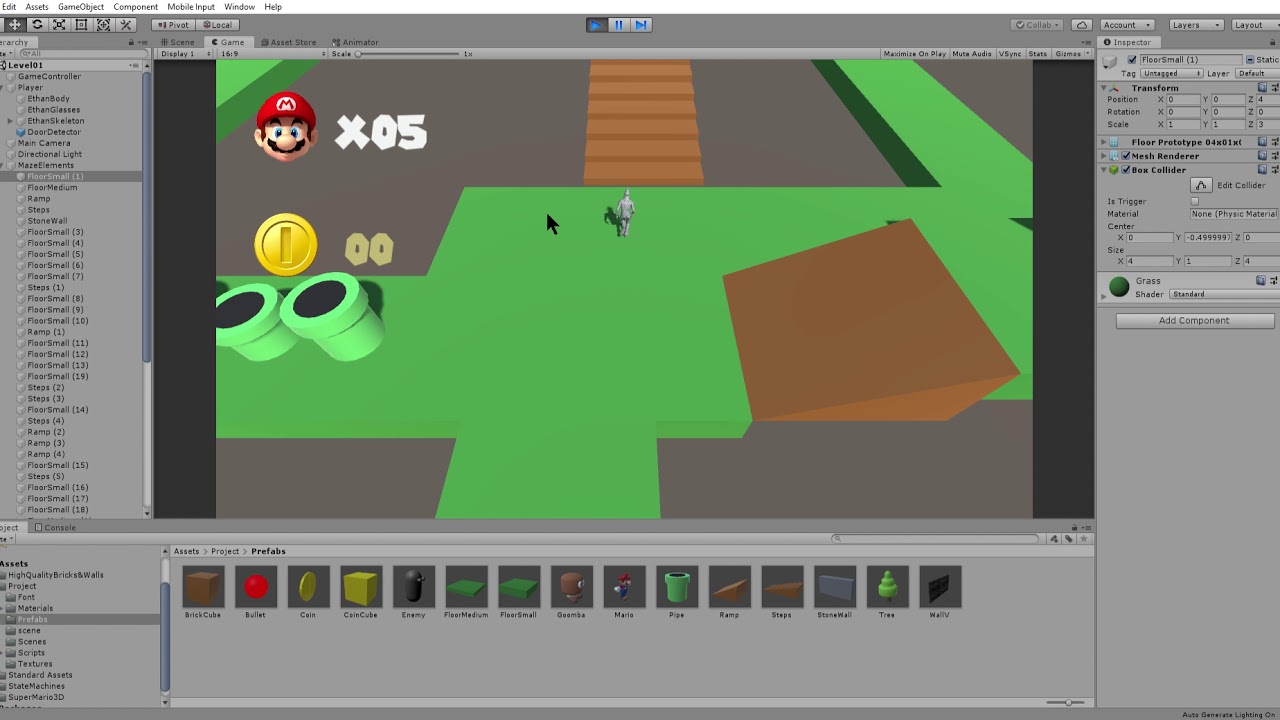Screen dimensions: 1280x720
Task: Select the Move tool in the toolbar
Action: pos(14,24)
